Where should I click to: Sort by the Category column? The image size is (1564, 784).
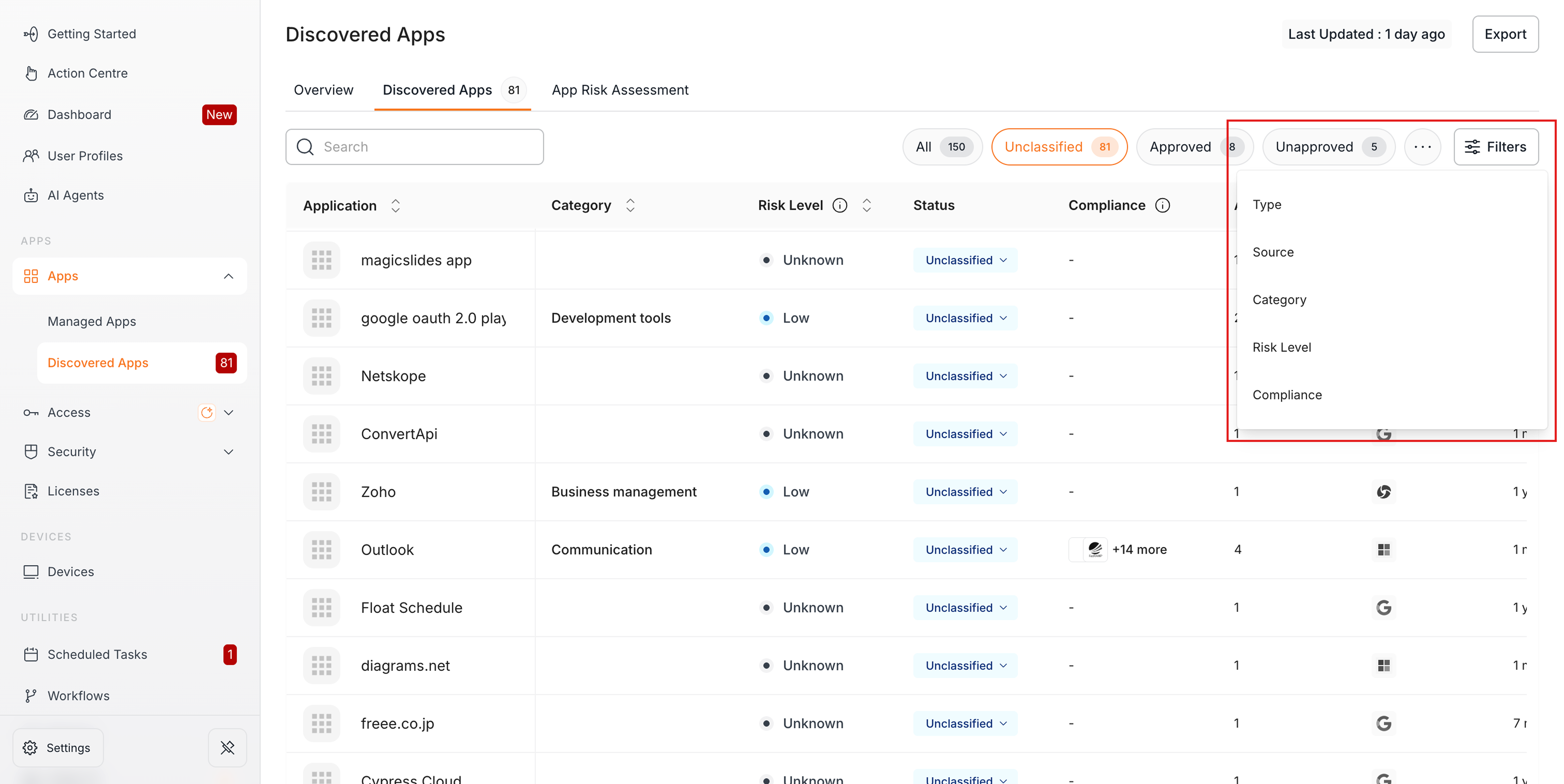point(630,206)
